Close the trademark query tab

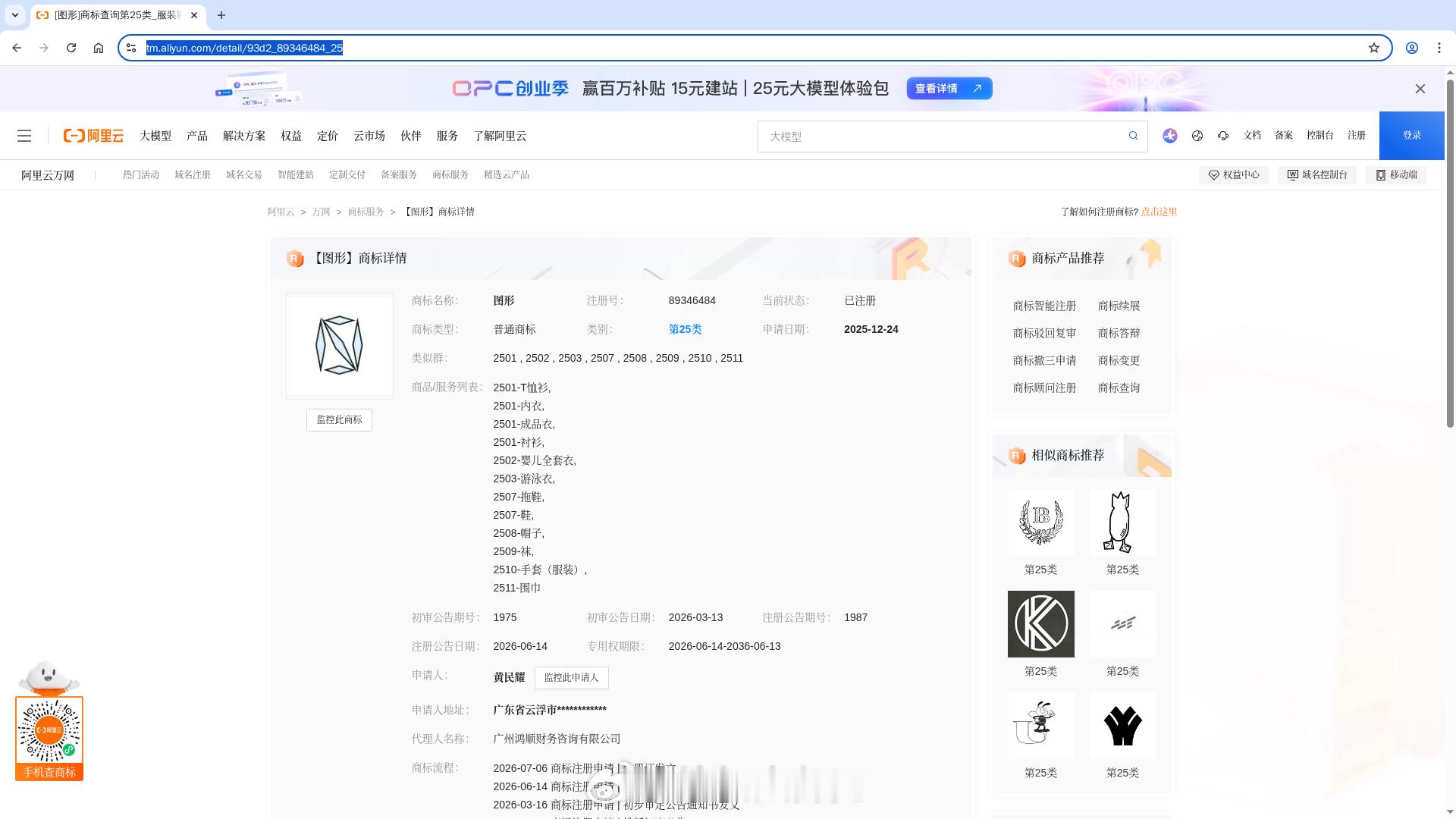(x=194, y=15)
